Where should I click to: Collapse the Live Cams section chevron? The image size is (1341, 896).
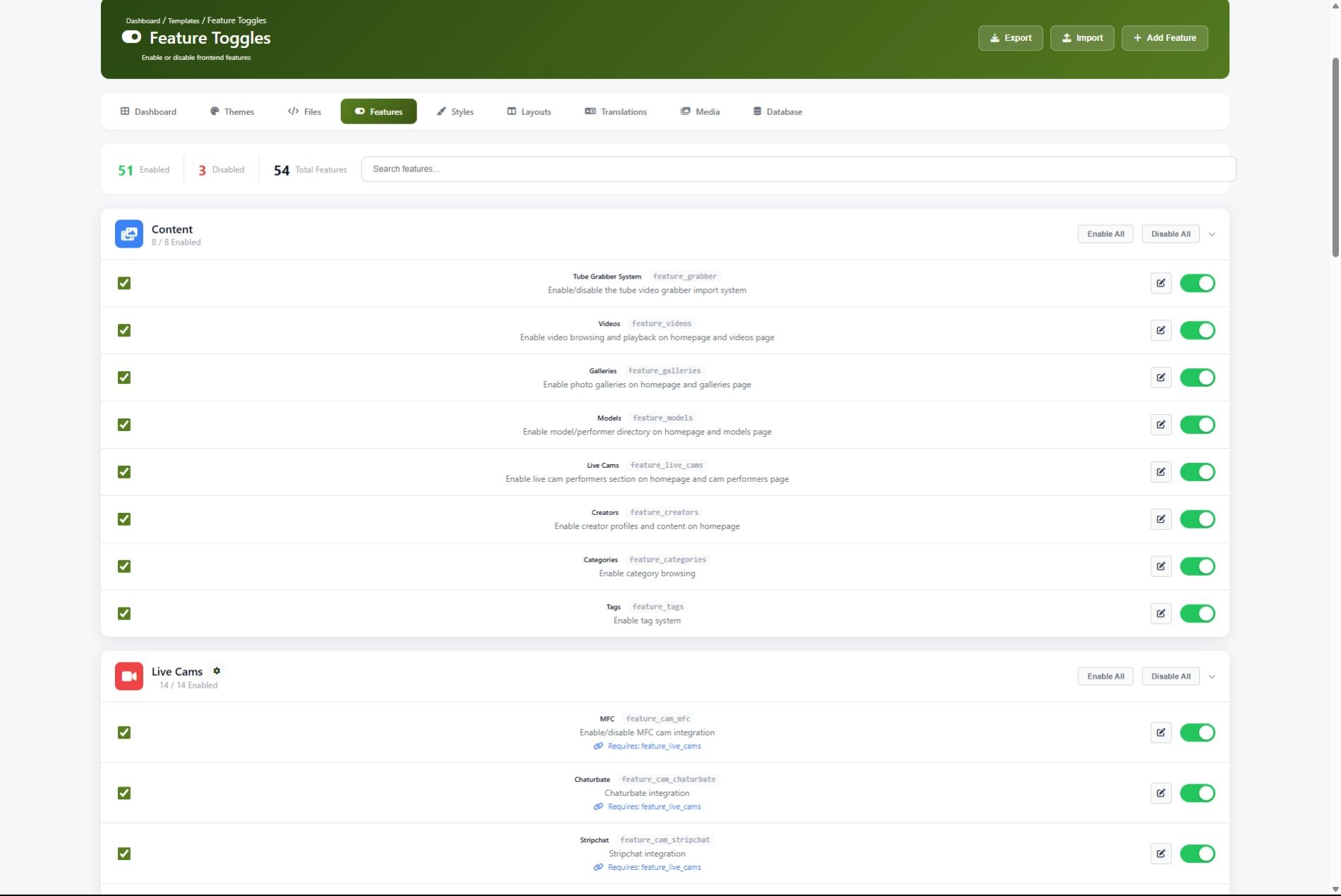(x=1212, y=677)
